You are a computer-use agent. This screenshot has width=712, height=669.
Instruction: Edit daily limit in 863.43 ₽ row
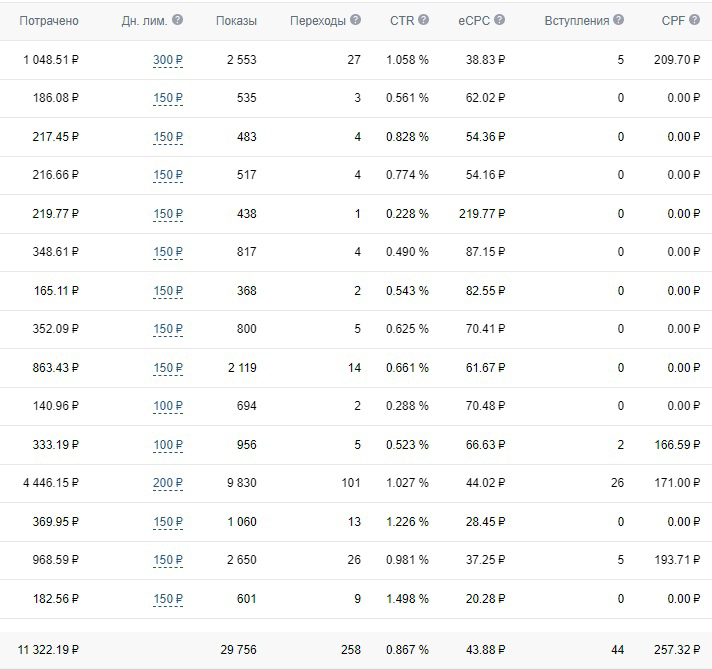168,367
